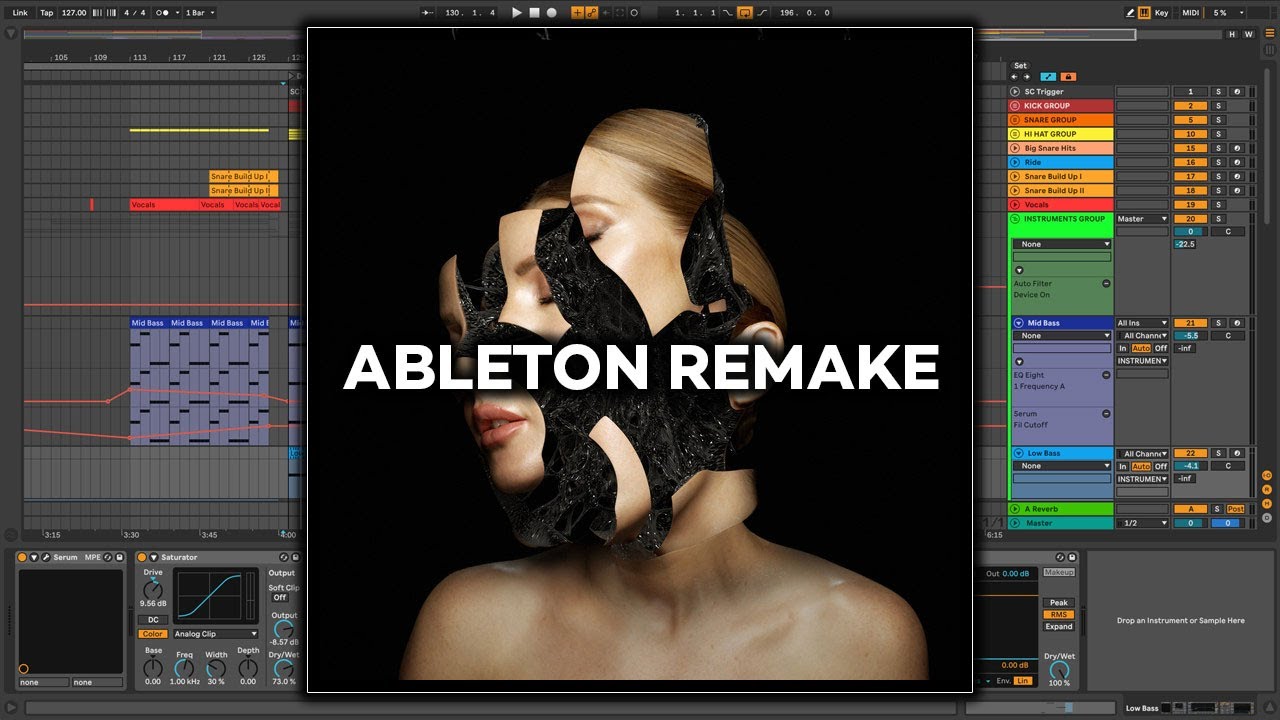Toggle the Loop switch in the transport
The height and width of the screenshot is (720, 1280).
[744, 13]
